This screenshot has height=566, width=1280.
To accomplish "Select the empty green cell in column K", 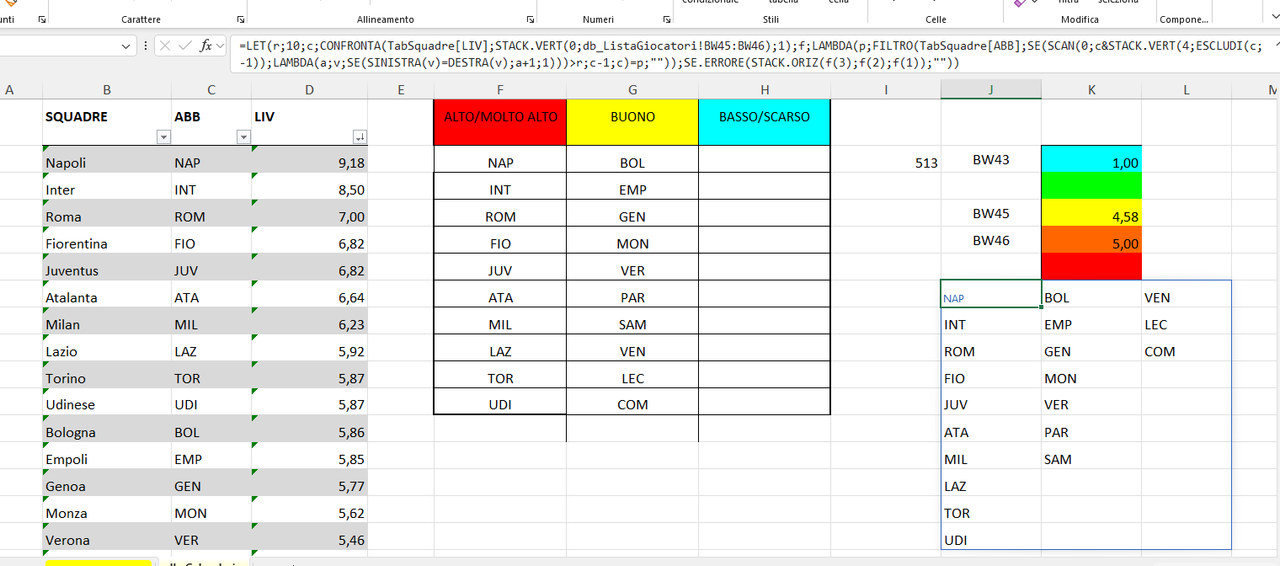I will pos(1091,186).
